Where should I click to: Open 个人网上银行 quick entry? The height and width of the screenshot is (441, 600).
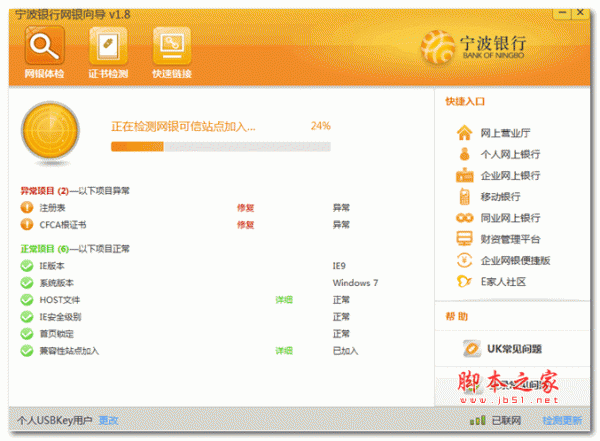point(510,154)
